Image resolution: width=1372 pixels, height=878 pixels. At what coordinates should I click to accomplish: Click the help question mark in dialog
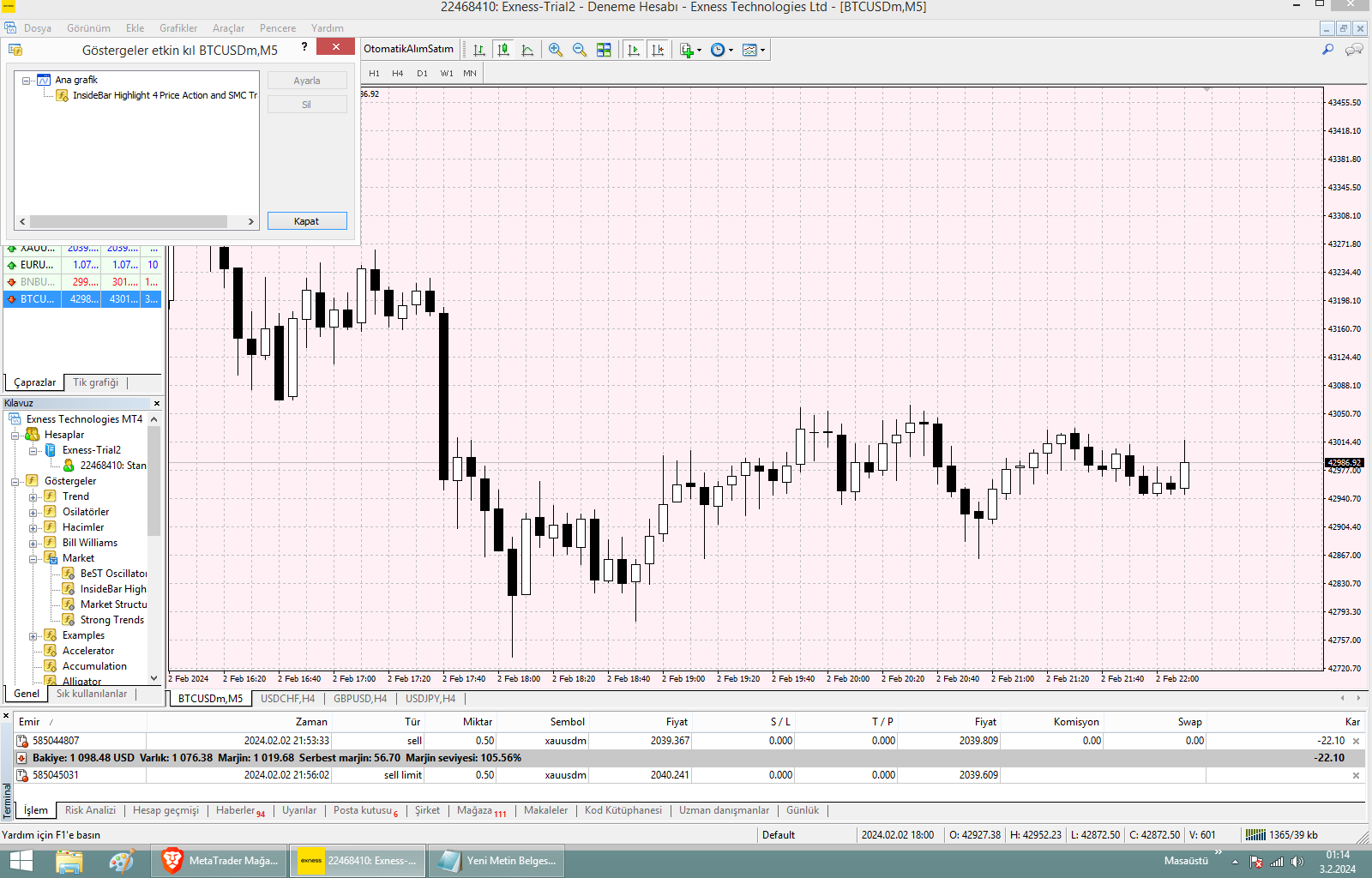(x=304, y=47)
